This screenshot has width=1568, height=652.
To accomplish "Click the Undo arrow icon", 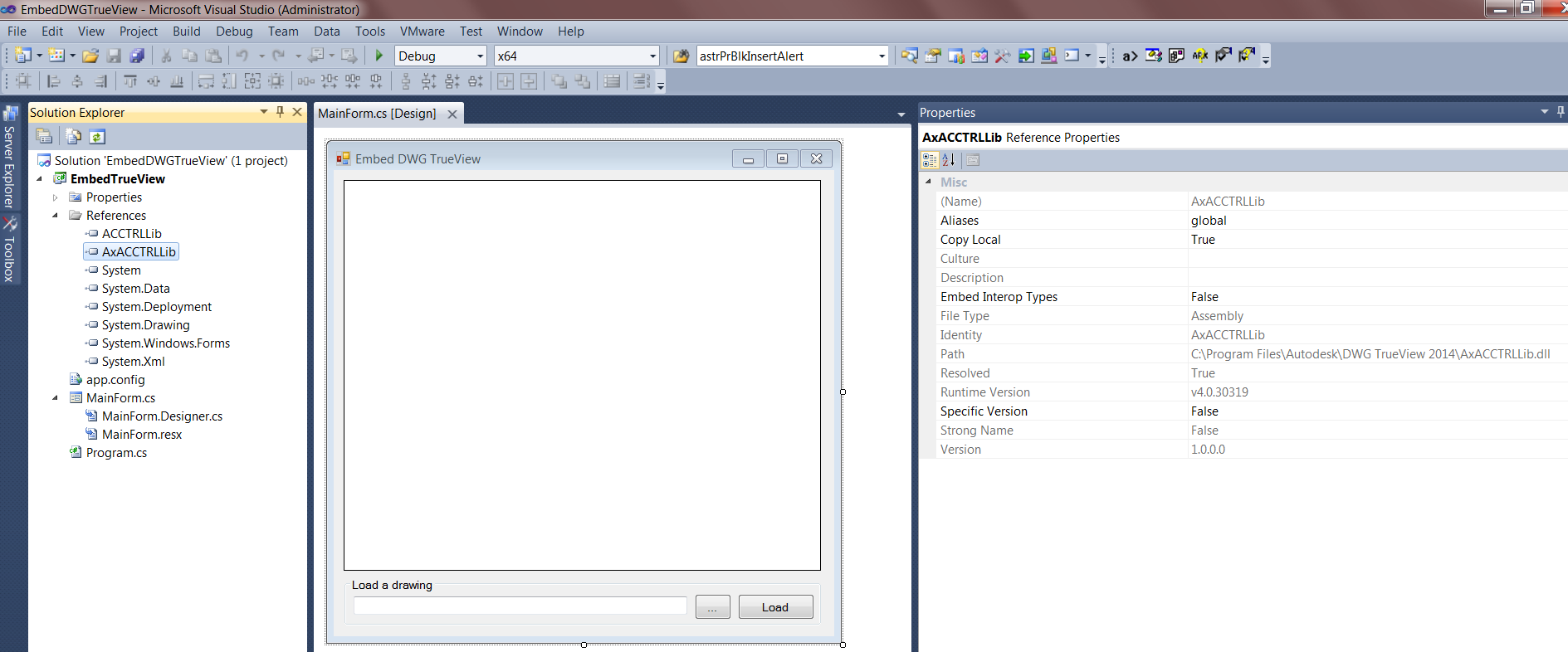I will pos(242,56).
